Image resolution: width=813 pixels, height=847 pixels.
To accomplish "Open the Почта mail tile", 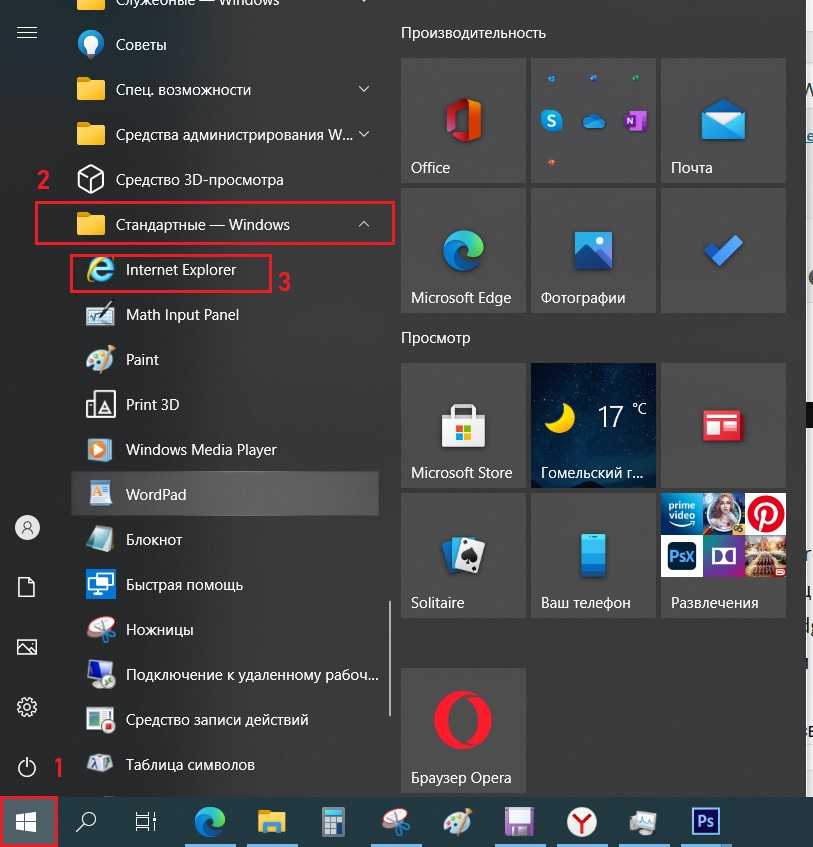I will (x=722, y=120).
